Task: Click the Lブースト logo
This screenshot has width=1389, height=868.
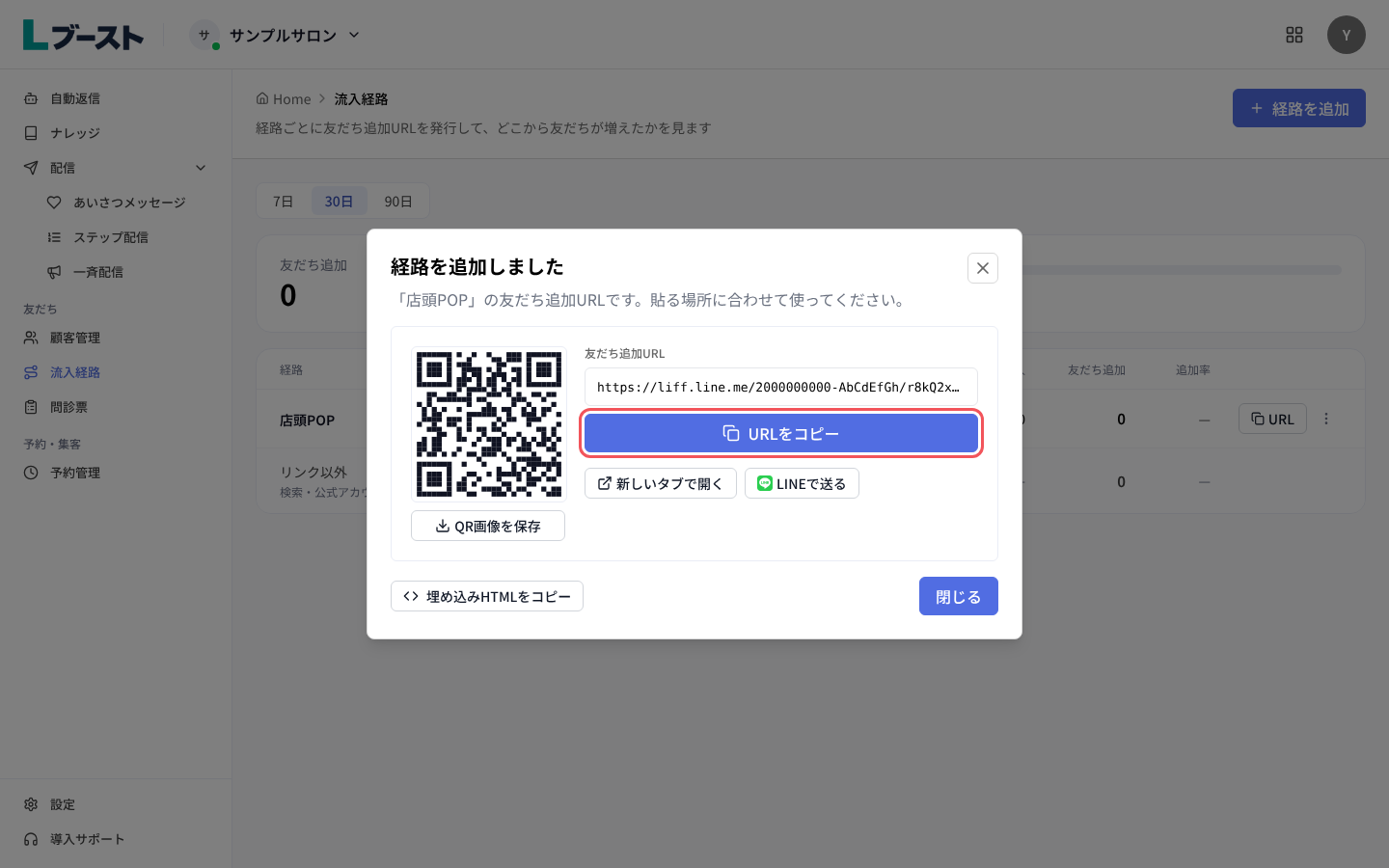Action: click(83, 35)
